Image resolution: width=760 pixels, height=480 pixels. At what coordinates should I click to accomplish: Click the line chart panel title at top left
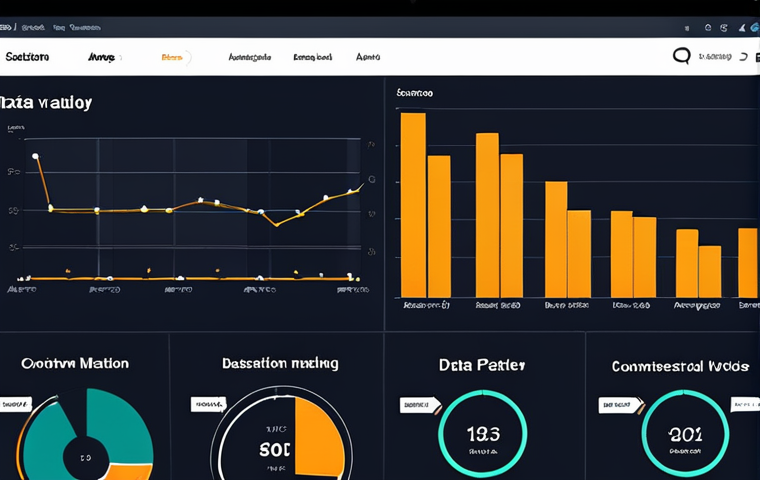46,103
